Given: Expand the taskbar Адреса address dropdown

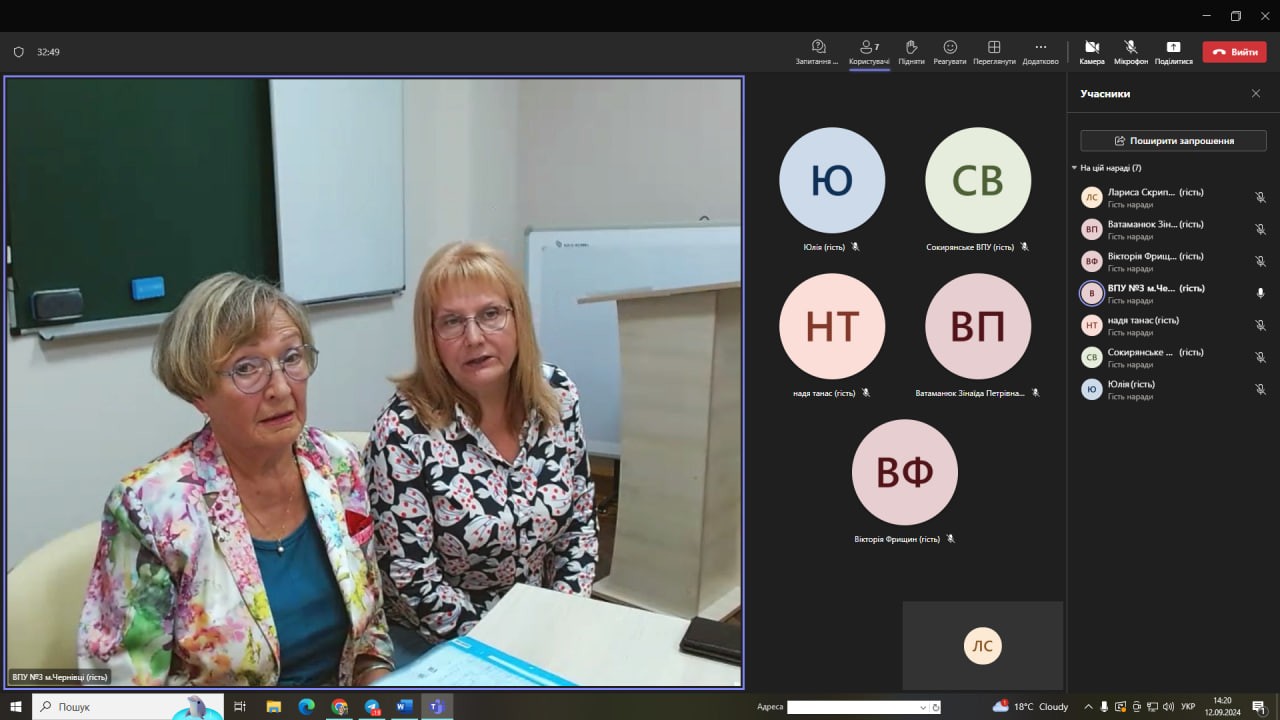Looking at the screenshot, I should point(923,707).
